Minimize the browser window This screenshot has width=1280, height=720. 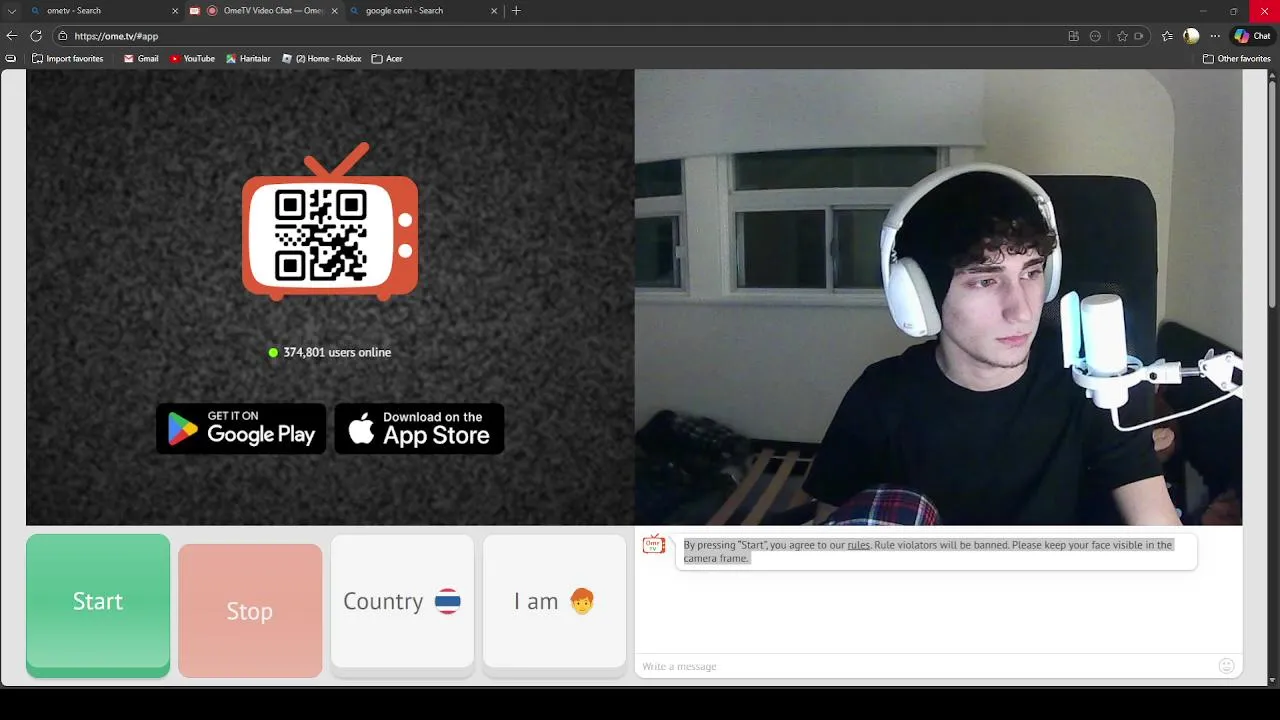[x=1203, y=11]
